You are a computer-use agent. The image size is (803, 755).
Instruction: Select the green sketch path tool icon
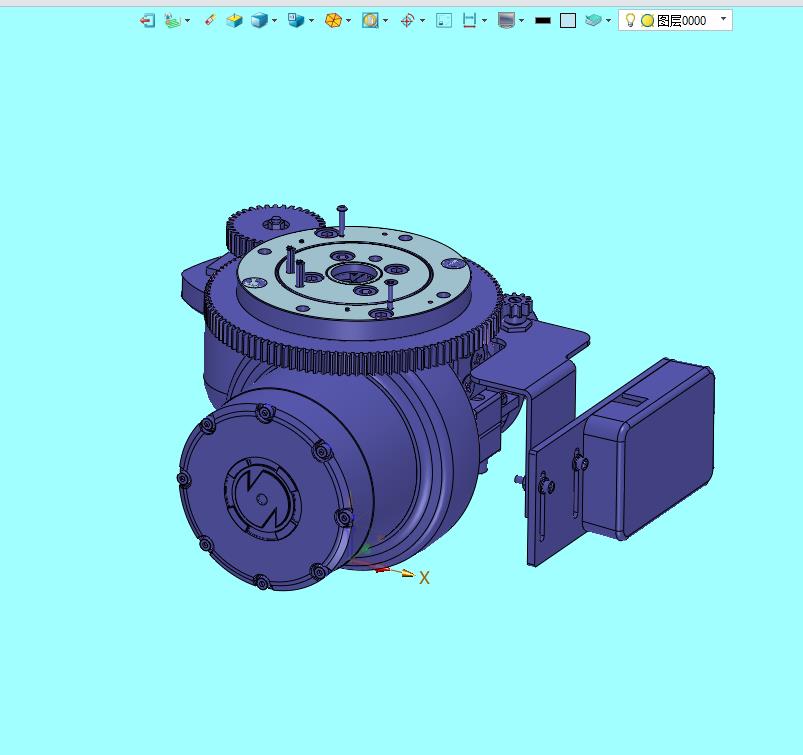(173, 20)
